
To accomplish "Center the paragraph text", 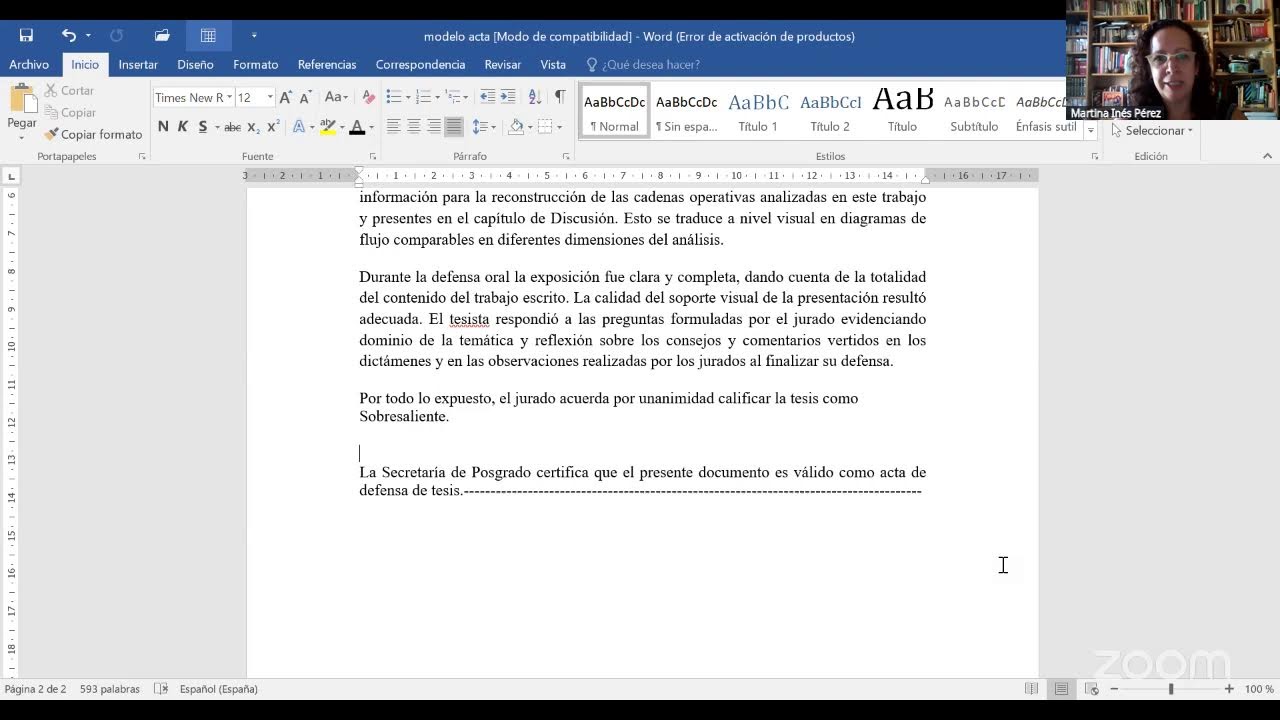I will tap(413, 127).
